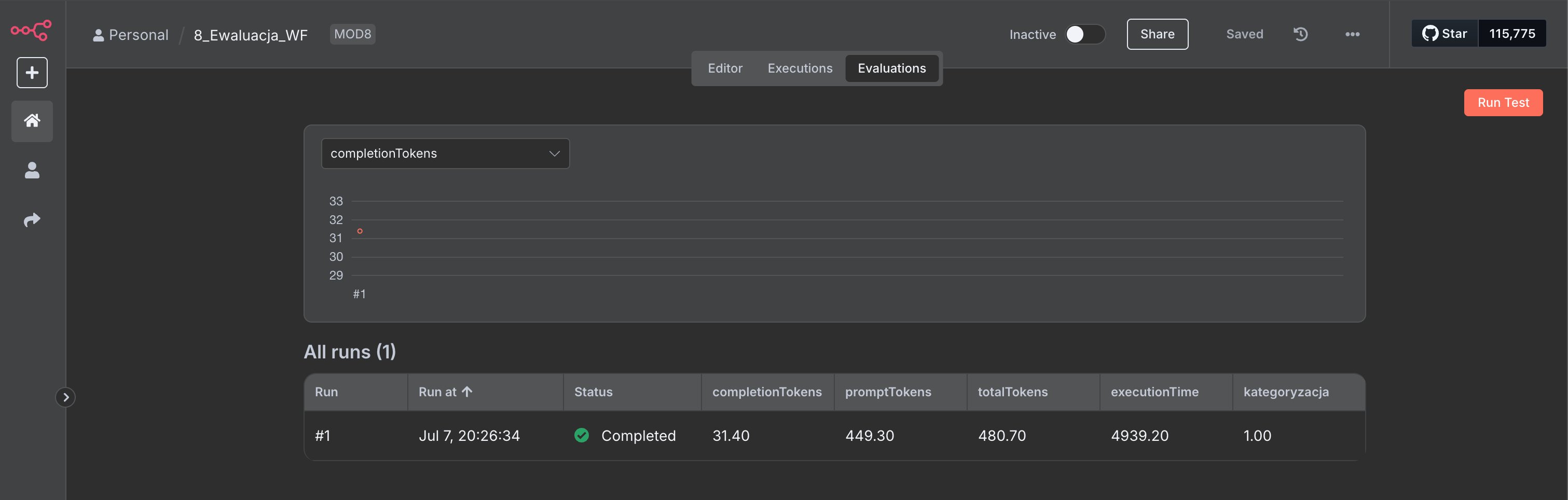Image resolution: width=1568 pixels, height=500 pixels.
Task: Click the 449.30 promptTokens value
Action: (x=870, y=436)
